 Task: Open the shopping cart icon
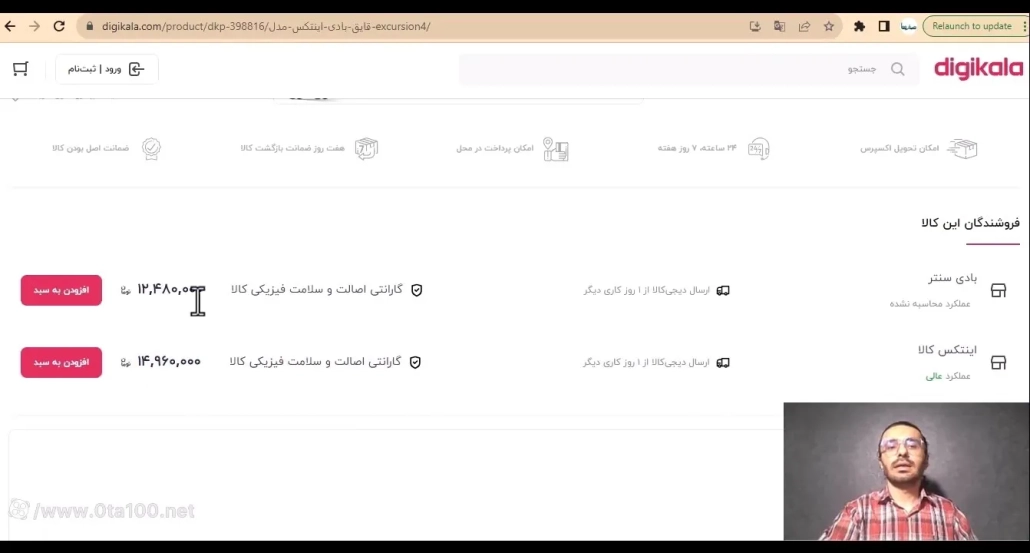tap(20, 69)
